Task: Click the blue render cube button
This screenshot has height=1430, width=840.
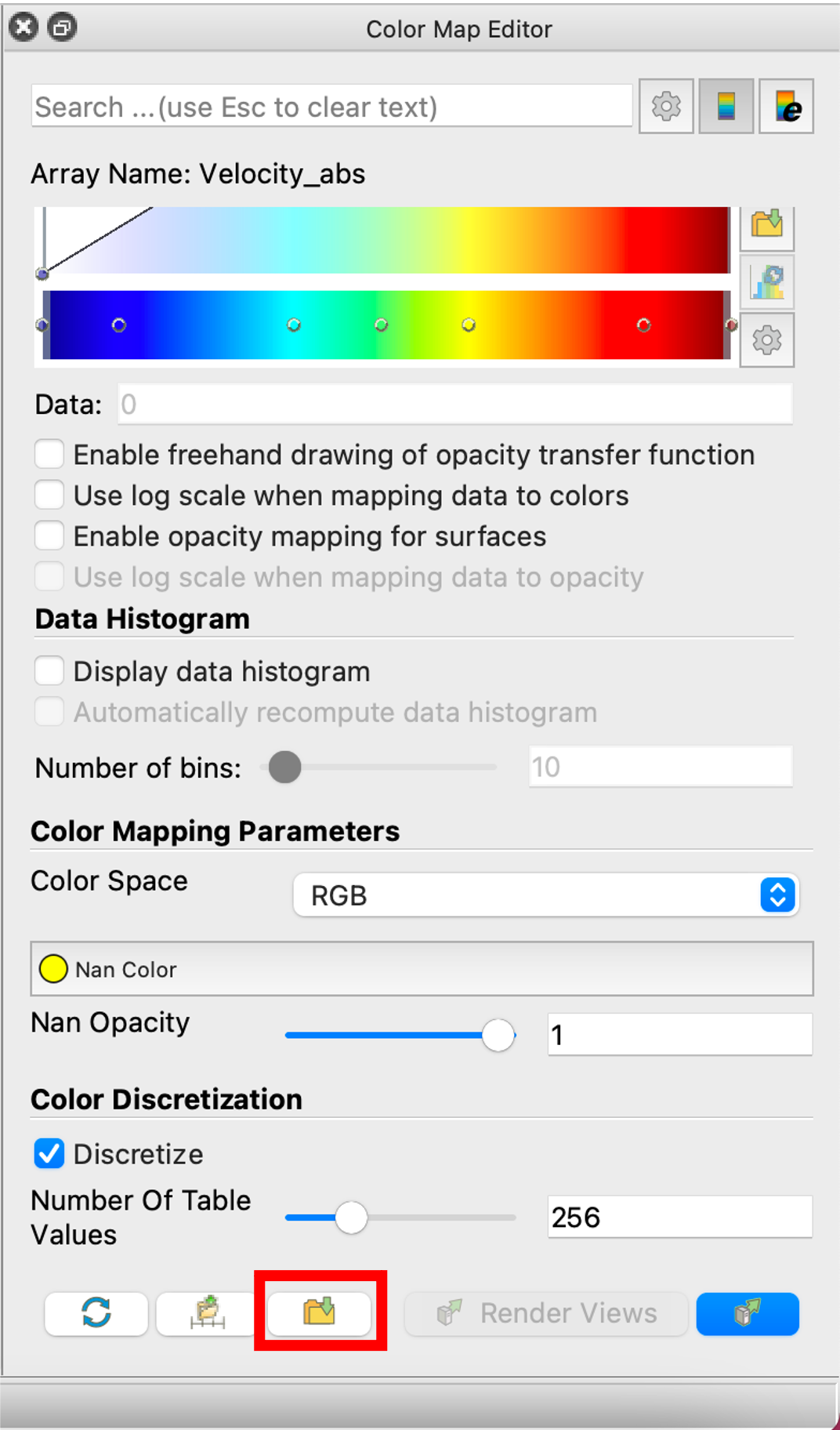Action: 748,1313
